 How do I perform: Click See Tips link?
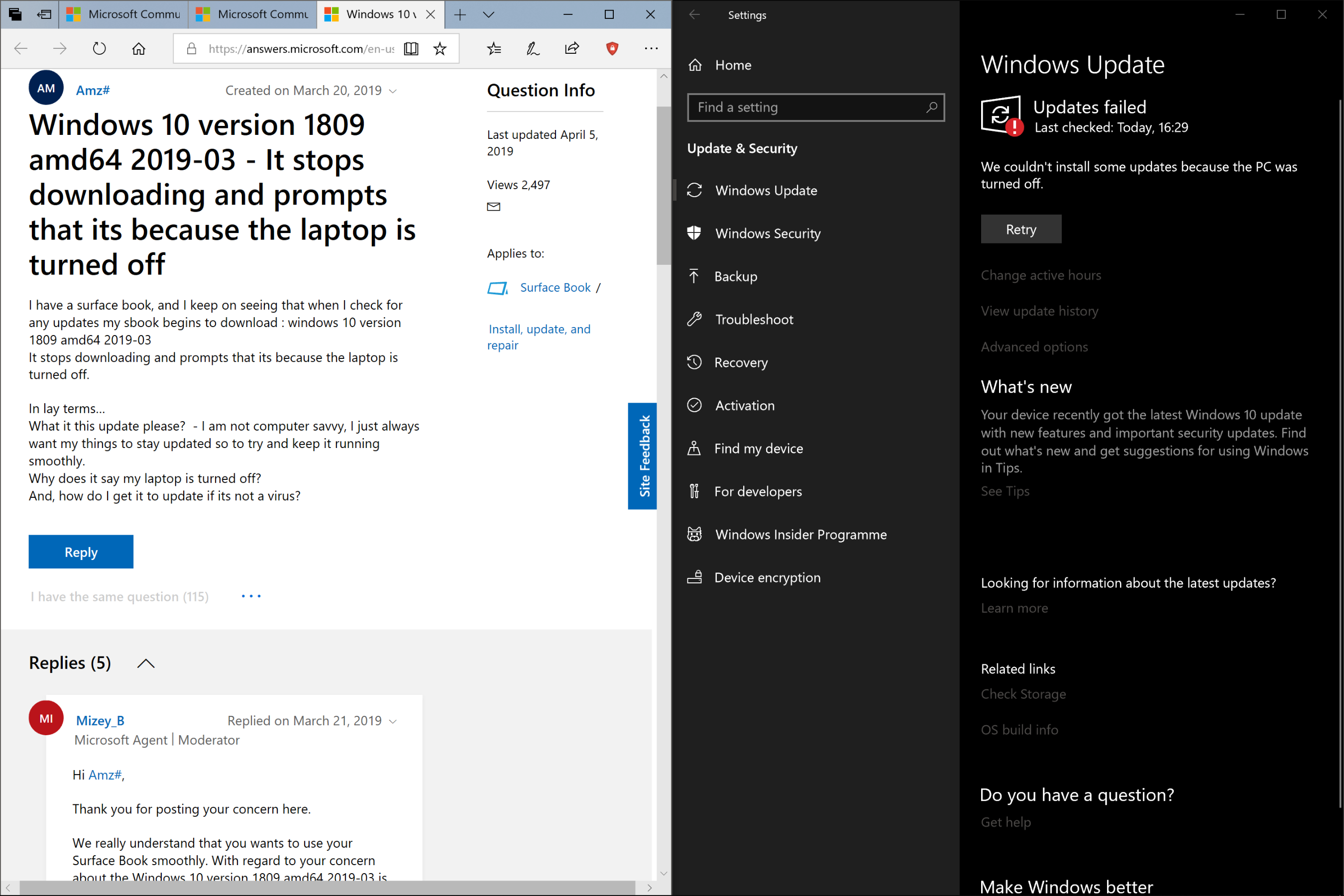1005,491
